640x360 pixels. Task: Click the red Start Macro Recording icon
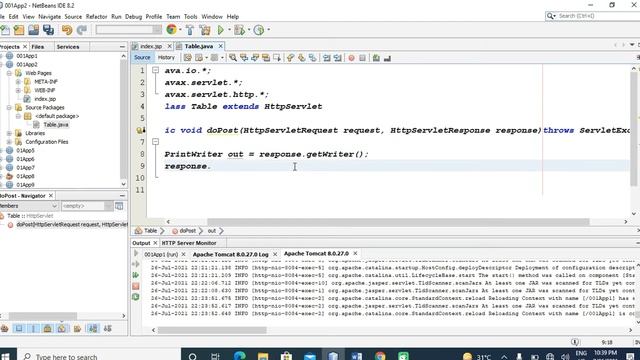coord(351,58)
